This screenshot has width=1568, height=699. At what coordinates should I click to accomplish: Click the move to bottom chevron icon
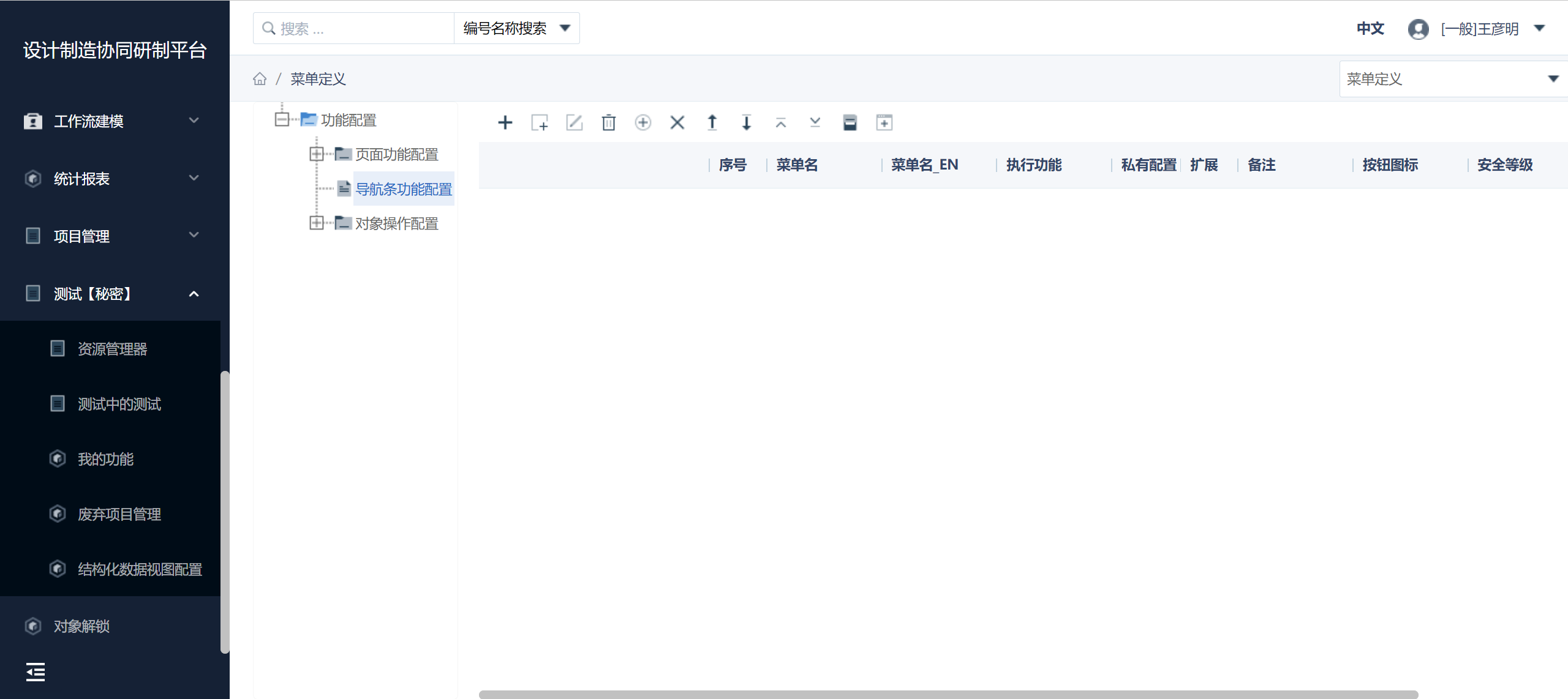click(x=815, y=122)
